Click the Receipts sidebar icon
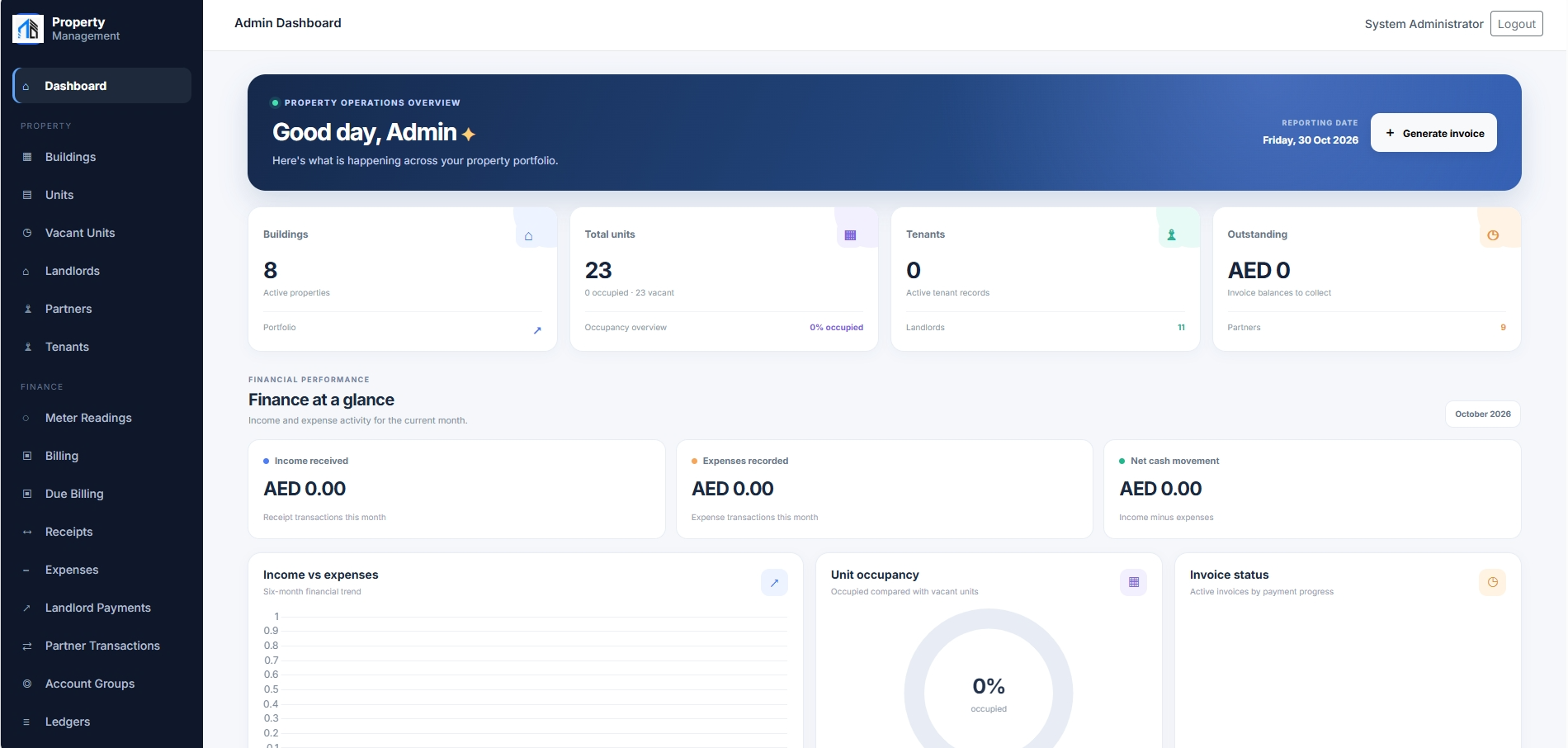Image resolution: width=1568 pixels, height=748 pixels. [27, 532]
